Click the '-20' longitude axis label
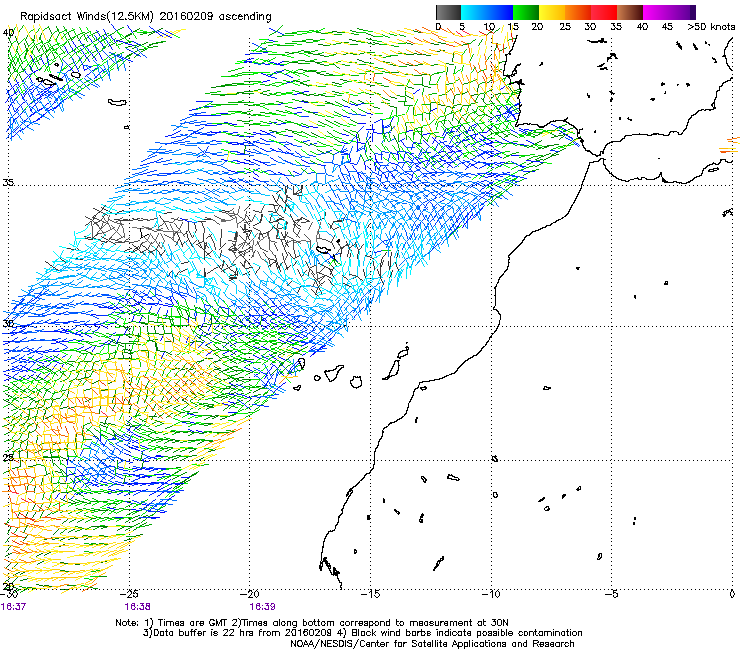The width and height of the screenshot is (740, 650). tap(250, 594)
